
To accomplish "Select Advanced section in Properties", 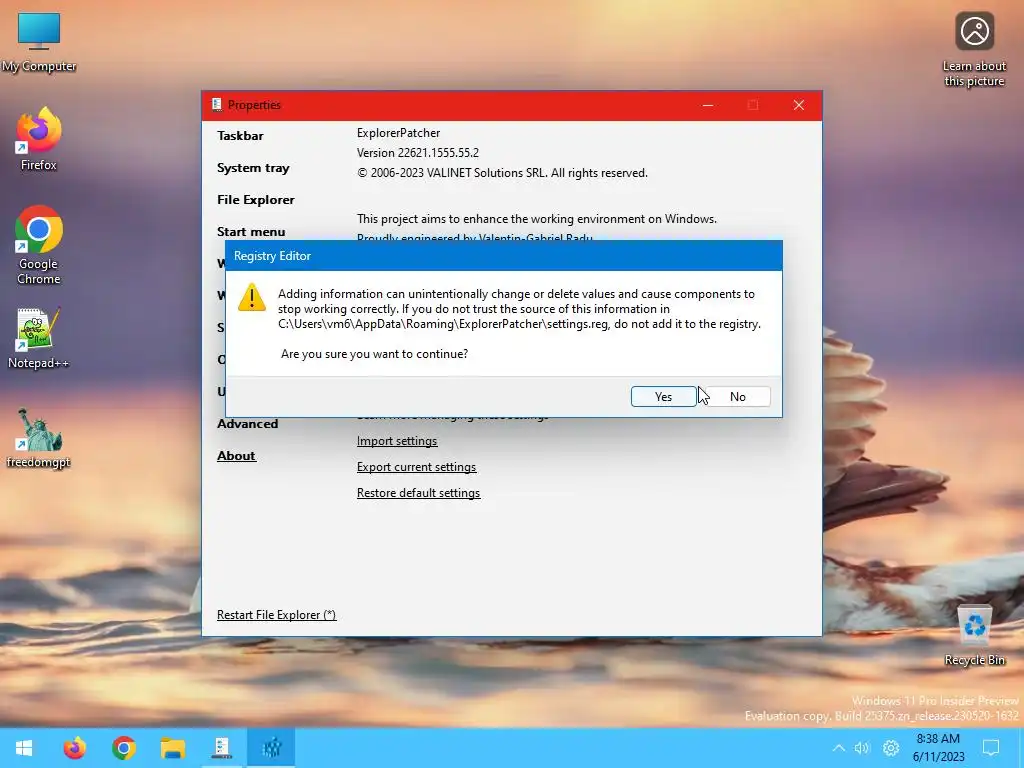I will [x=248, y=424].
